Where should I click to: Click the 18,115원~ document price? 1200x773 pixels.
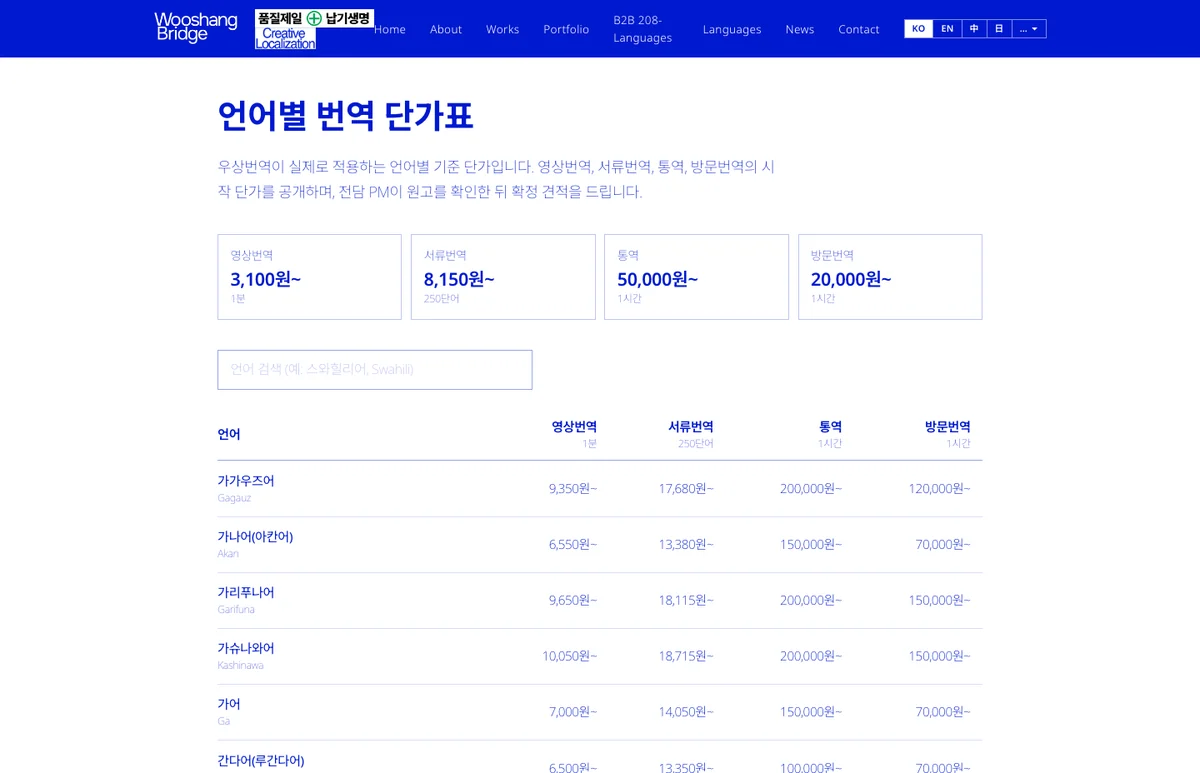tap(686, 601)
